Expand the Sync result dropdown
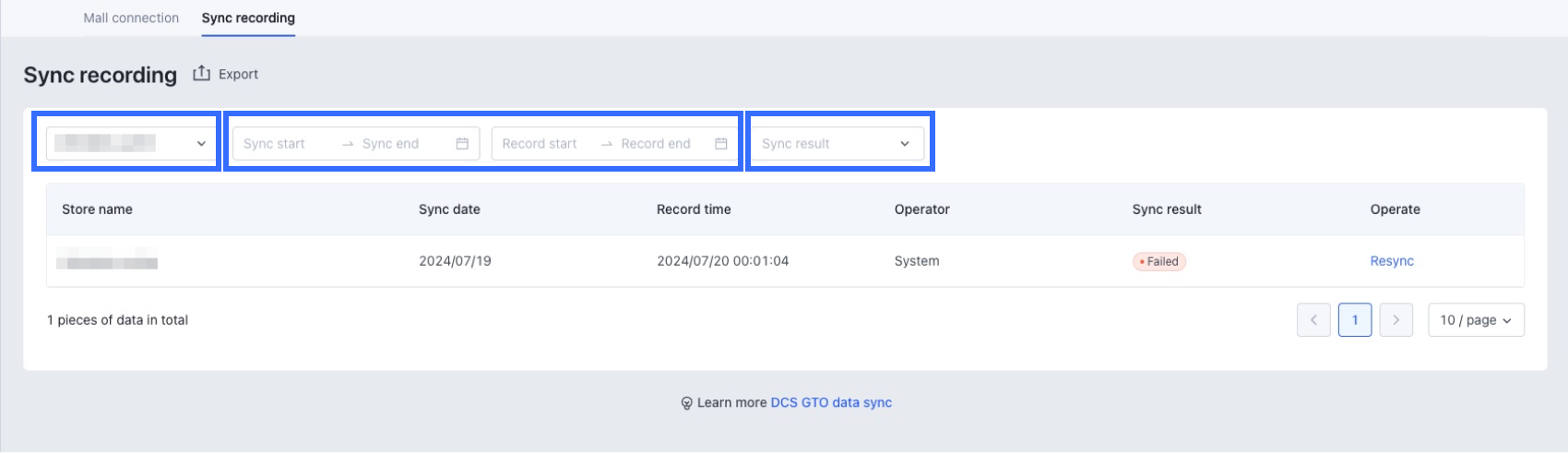This screenshot has height=453, width=1568. [837, 143]
